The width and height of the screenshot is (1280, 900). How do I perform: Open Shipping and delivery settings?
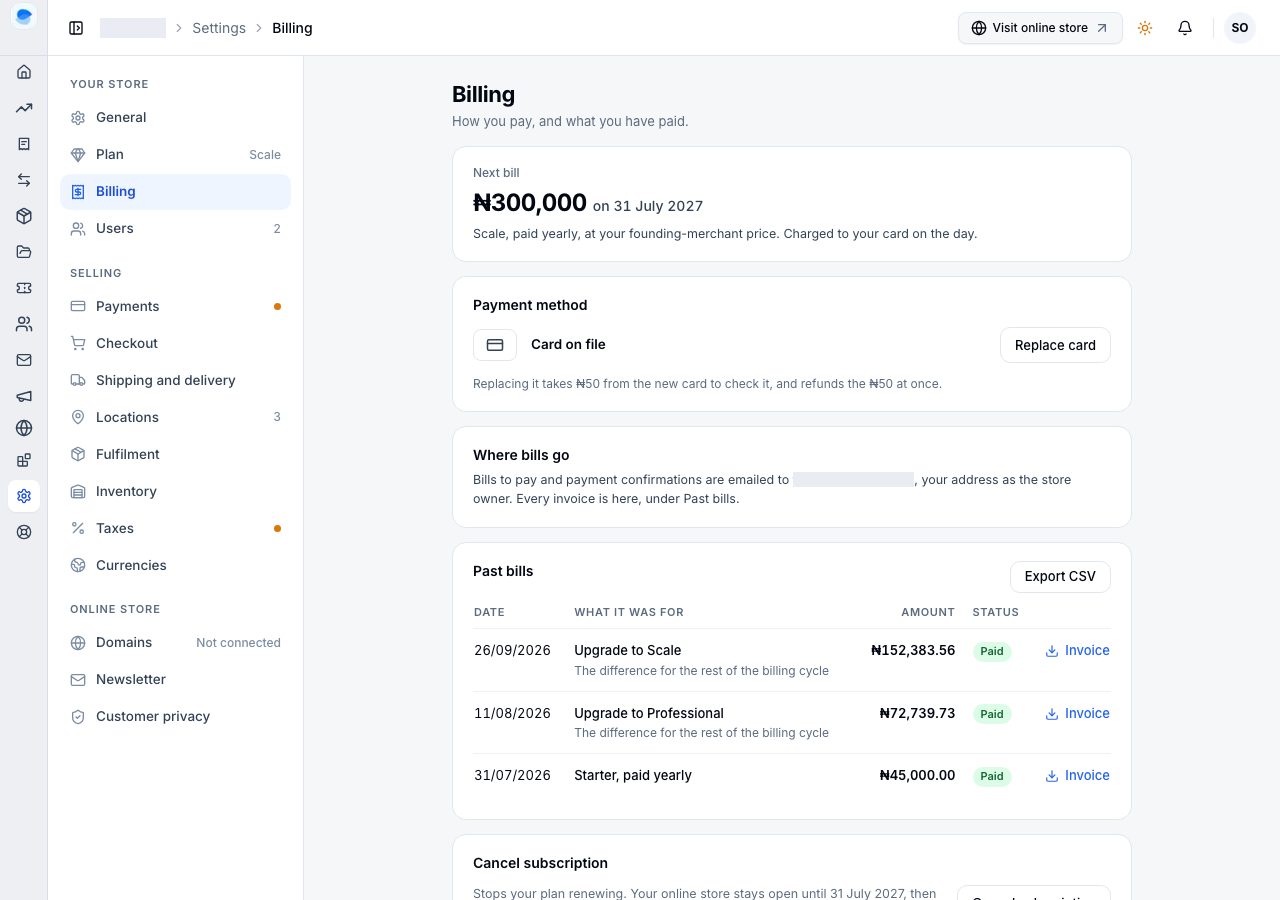click(x=175, y=381)
